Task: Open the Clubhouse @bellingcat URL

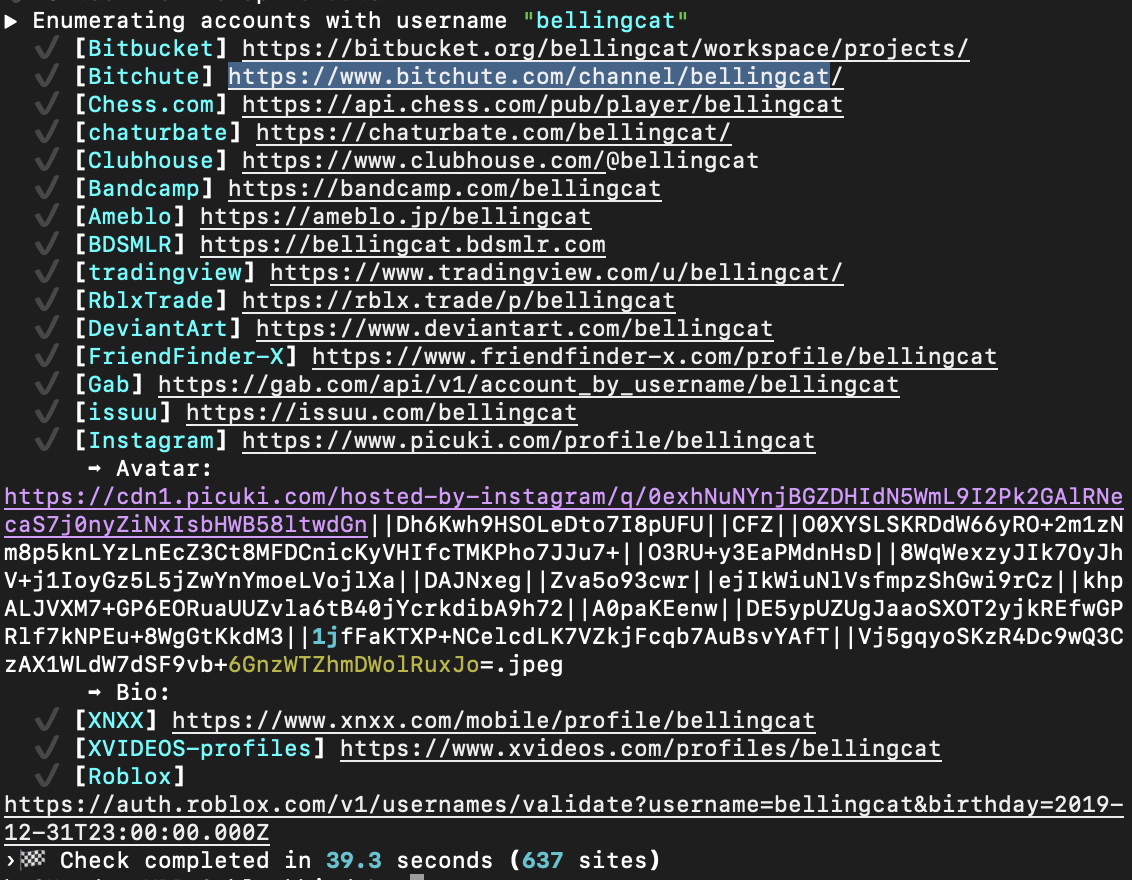Action: (x=500, y=160)
